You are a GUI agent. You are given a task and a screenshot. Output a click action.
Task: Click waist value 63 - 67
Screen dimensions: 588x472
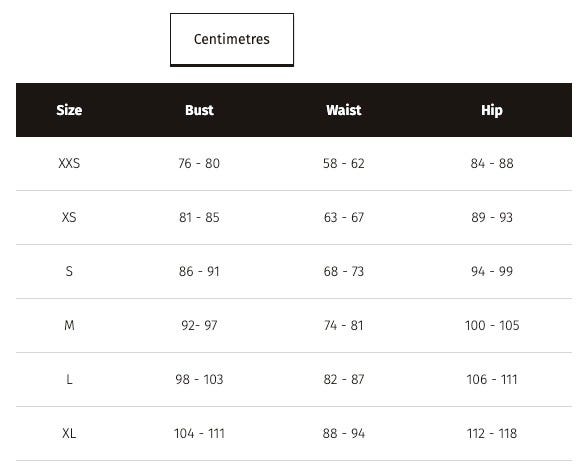344,217
